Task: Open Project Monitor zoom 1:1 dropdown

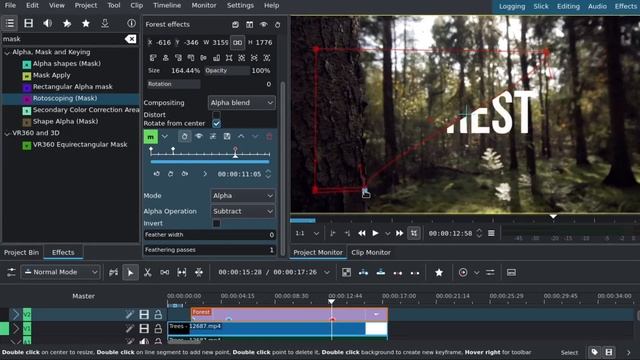Action: pos(307,233)
